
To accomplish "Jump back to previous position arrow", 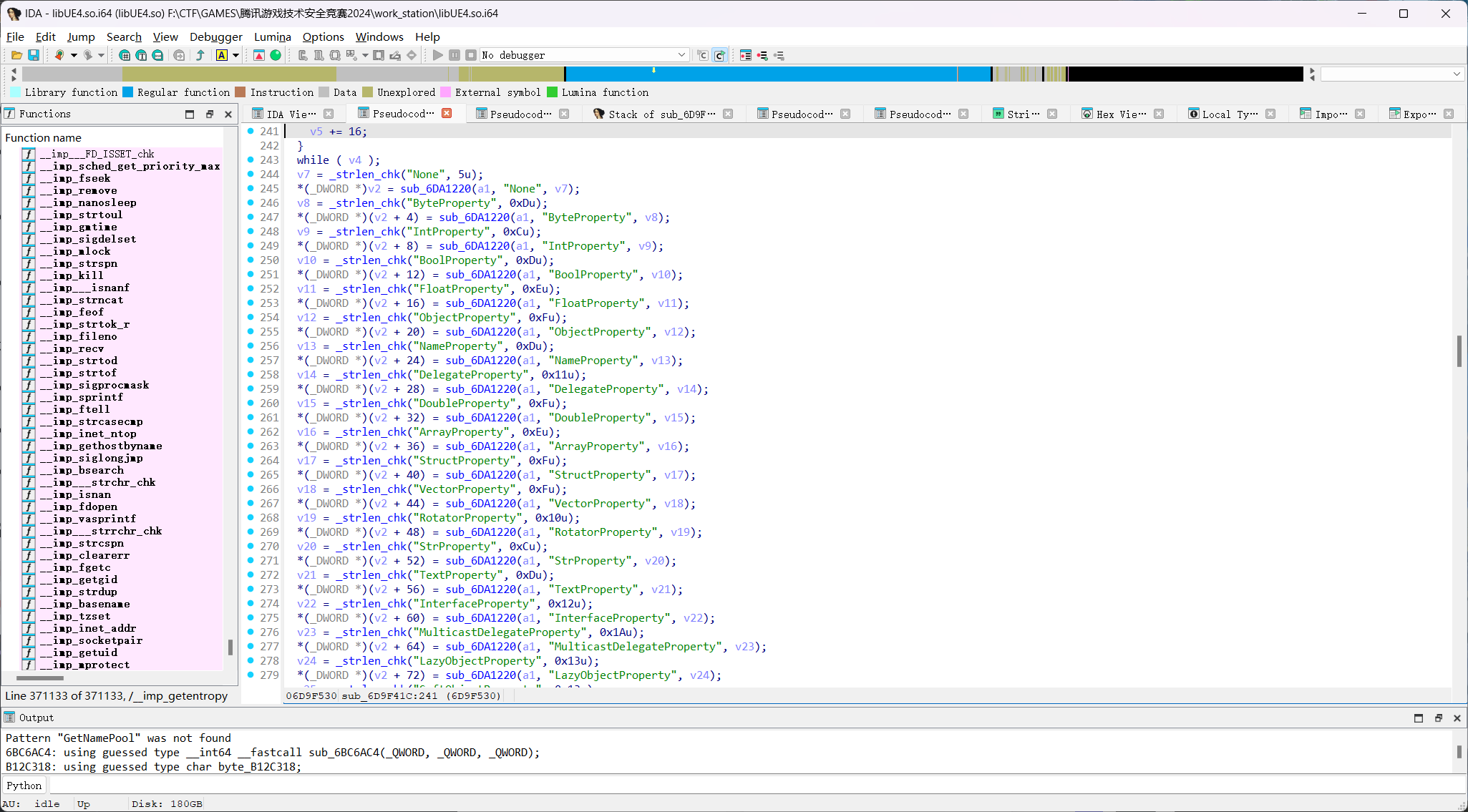I will (59, 55).
